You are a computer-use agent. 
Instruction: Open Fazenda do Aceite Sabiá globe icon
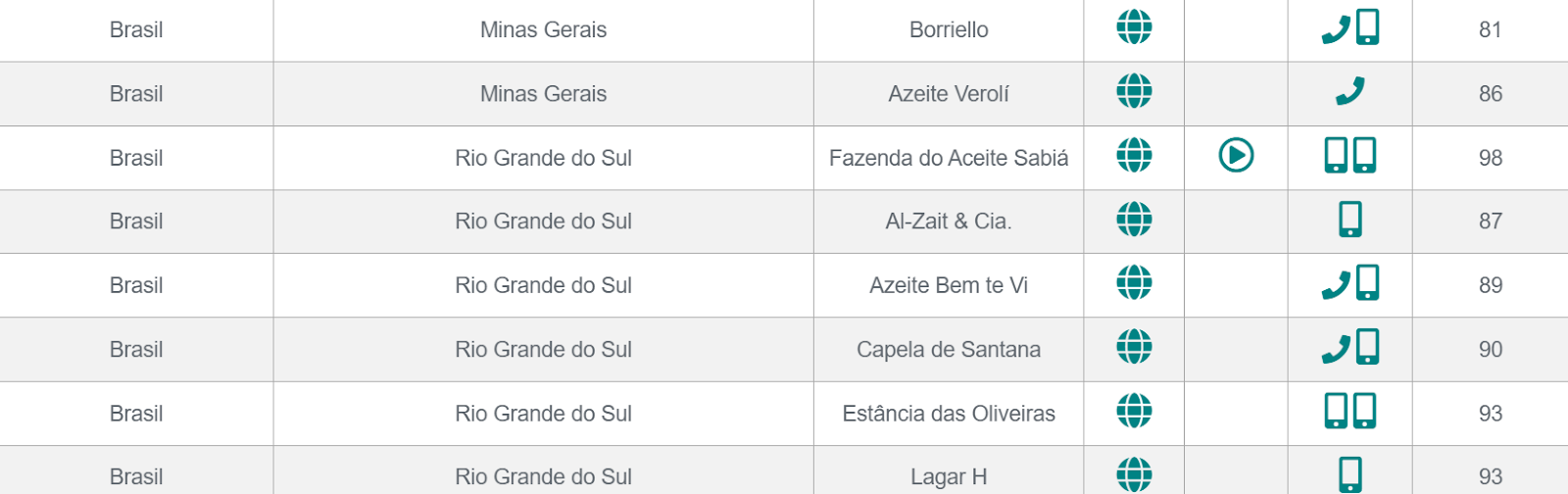1134,155
